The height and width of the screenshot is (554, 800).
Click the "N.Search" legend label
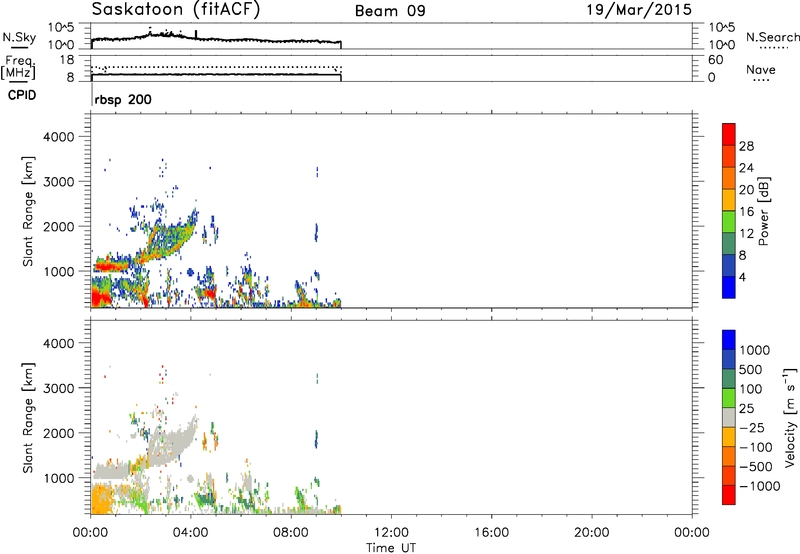point(772,37)
